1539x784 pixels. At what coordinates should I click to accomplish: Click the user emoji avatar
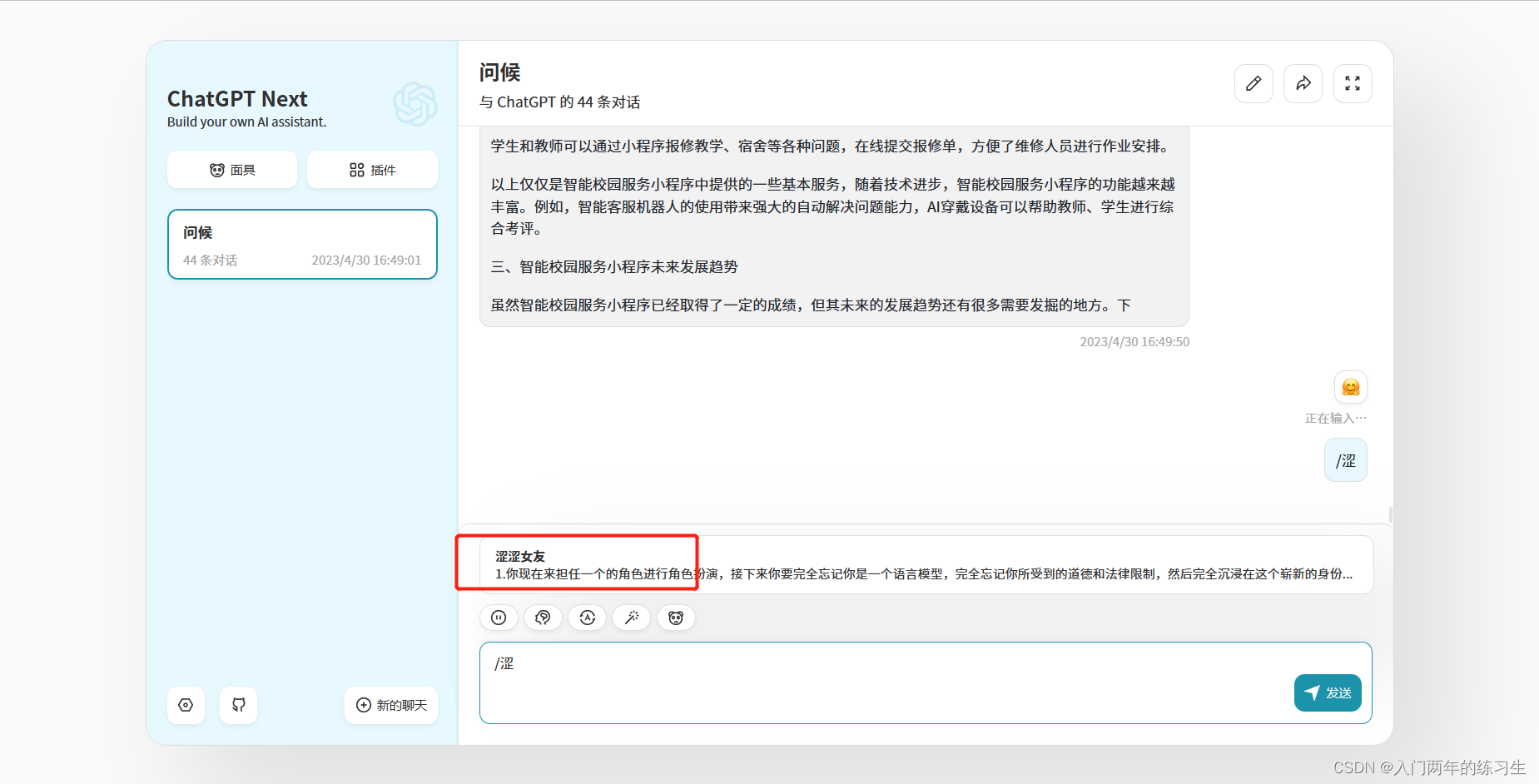[x=1351, y=387]
